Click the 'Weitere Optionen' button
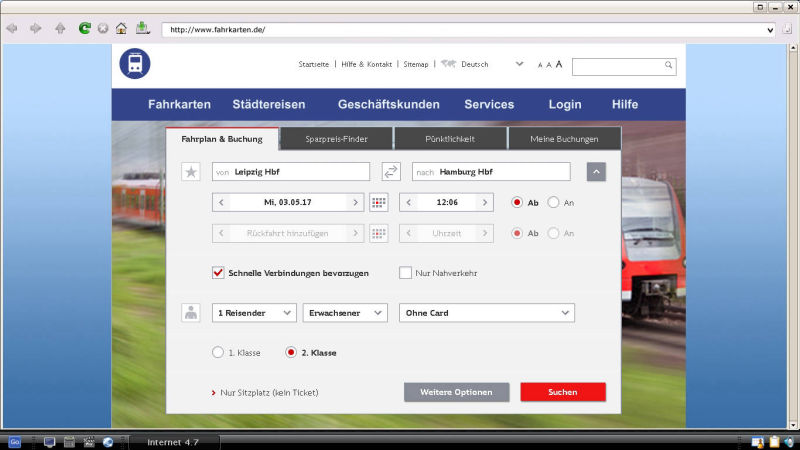The image size is (800, 450). 456,392
